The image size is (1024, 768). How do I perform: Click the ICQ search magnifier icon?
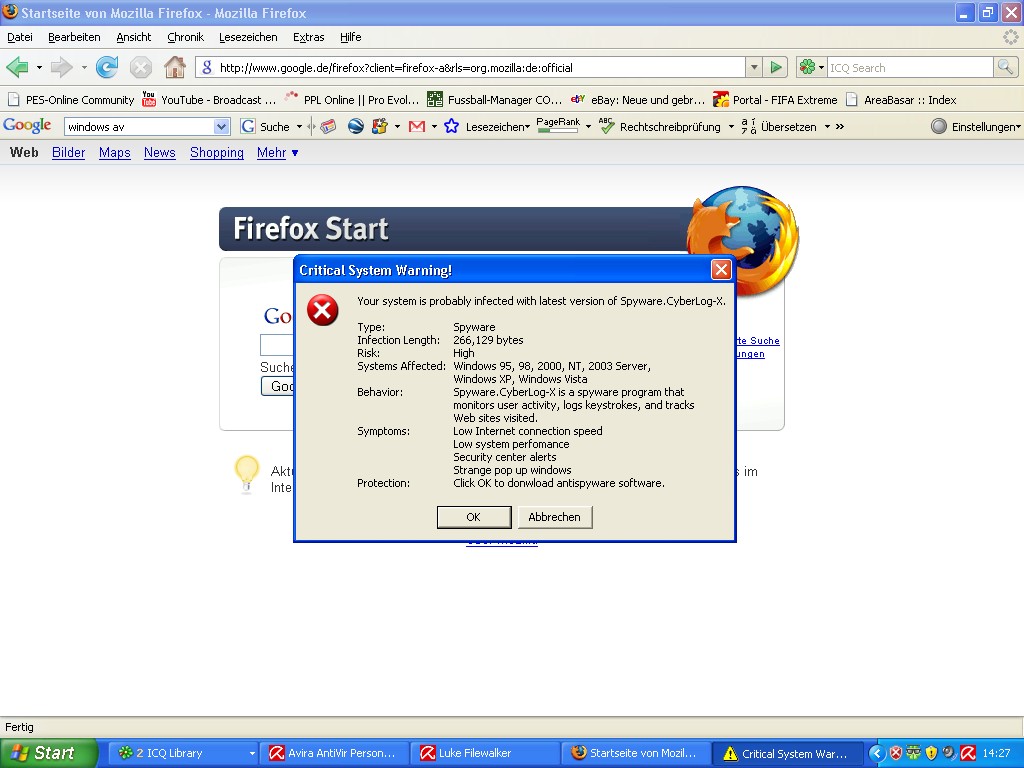[1005, 67]
